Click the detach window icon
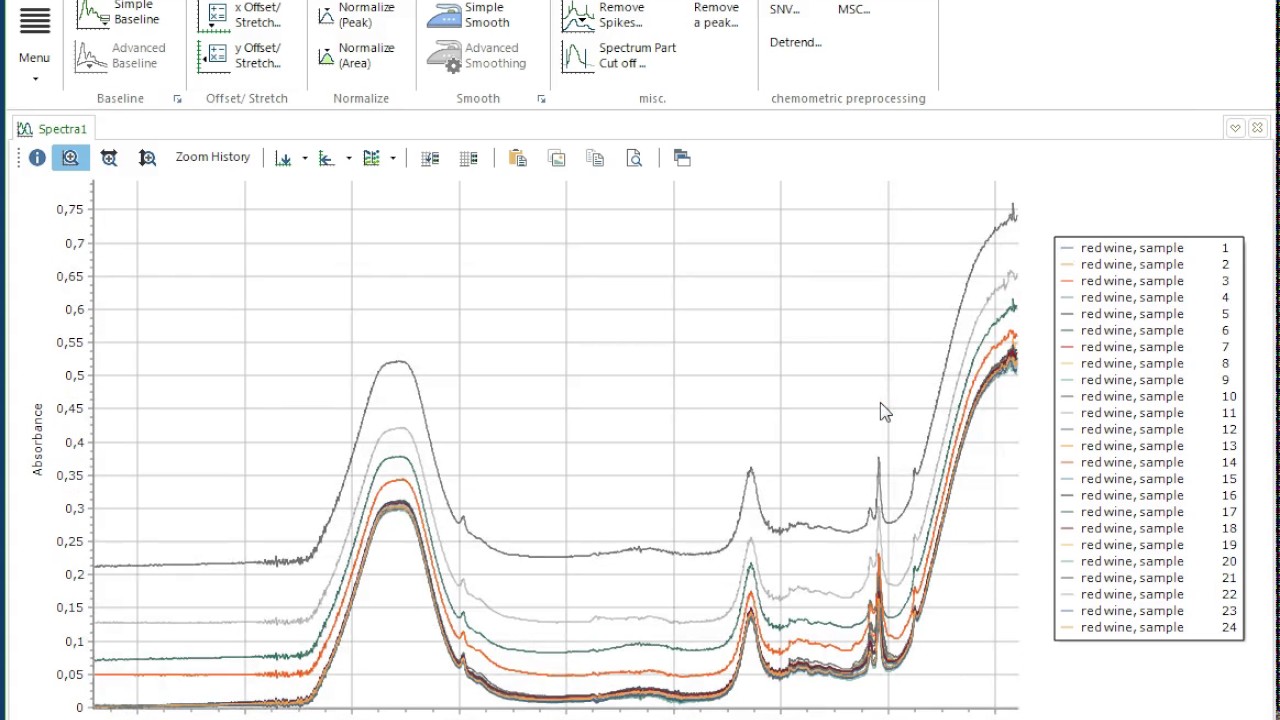Viewport: 1280px width, 720px height. 682,158
